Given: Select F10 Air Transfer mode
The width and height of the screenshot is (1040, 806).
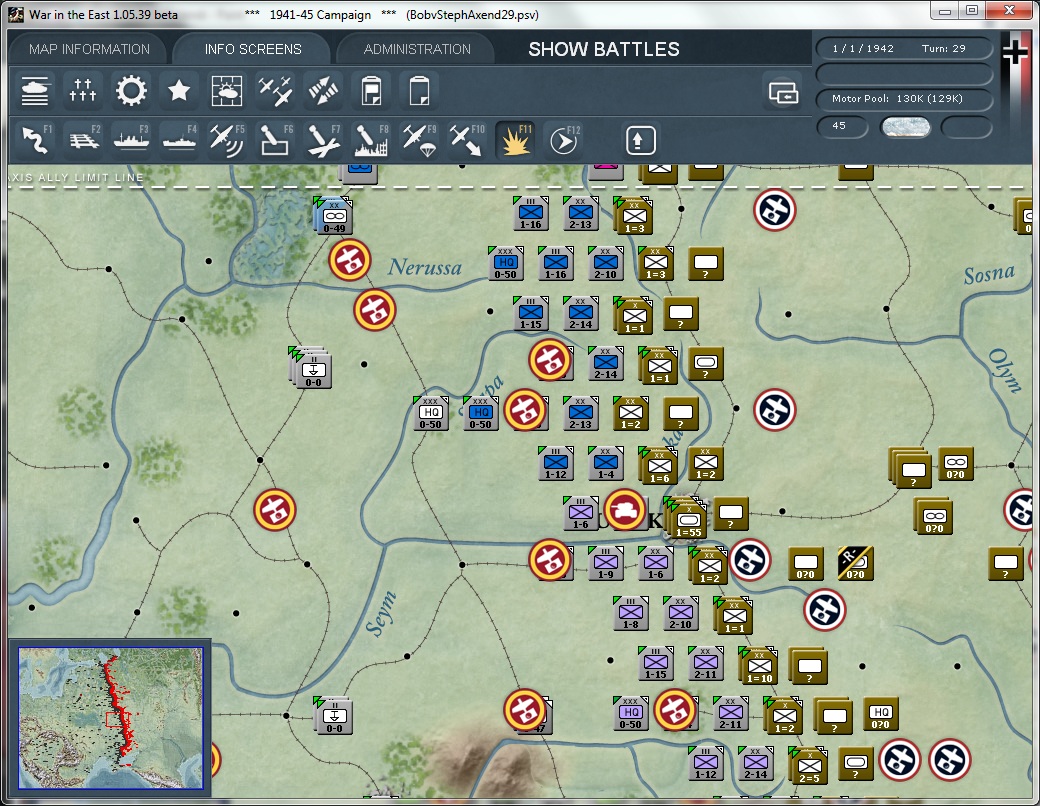Looking at the screenshot, I should tap(467, 139).
